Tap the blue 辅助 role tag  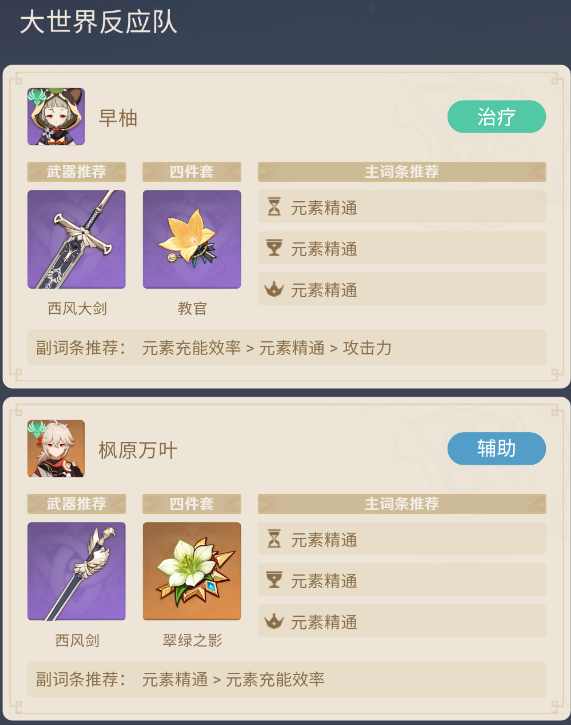tap(497, 449)
